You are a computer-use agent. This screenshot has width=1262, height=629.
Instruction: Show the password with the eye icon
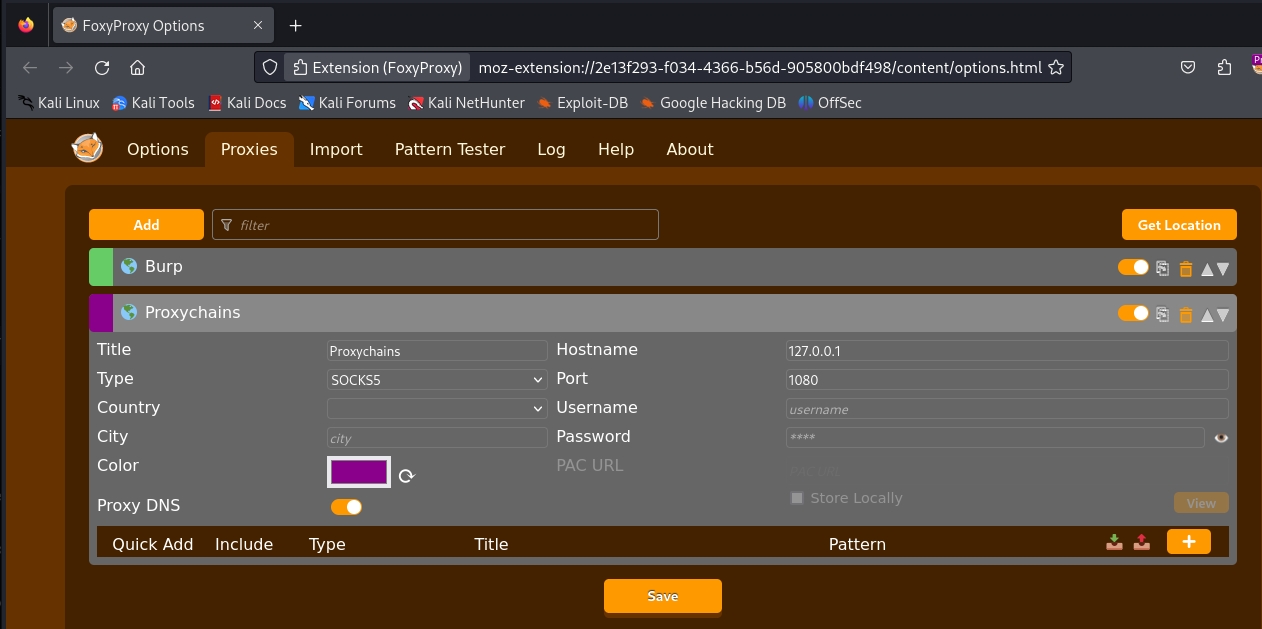click(x=1220, y=438)
